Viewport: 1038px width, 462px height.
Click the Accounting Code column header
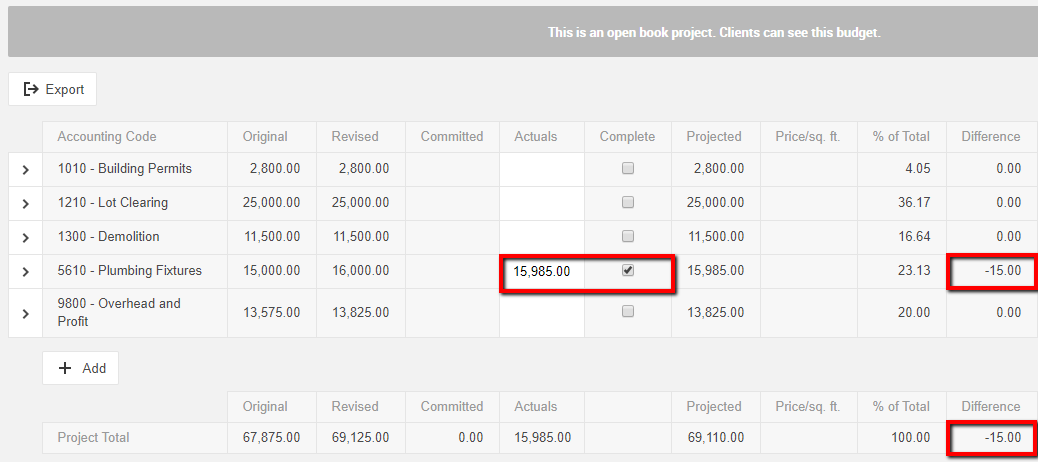[x=107, y=137]
